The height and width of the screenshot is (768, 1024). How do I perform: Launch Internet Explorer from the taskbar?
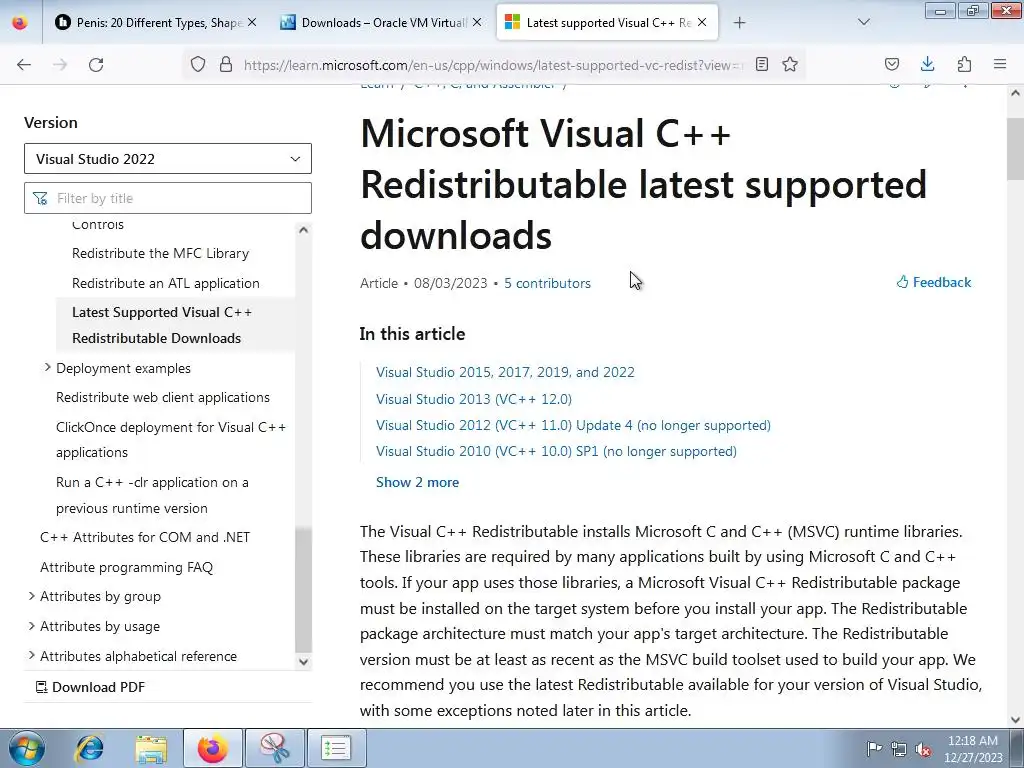click(x=89, y=748)
